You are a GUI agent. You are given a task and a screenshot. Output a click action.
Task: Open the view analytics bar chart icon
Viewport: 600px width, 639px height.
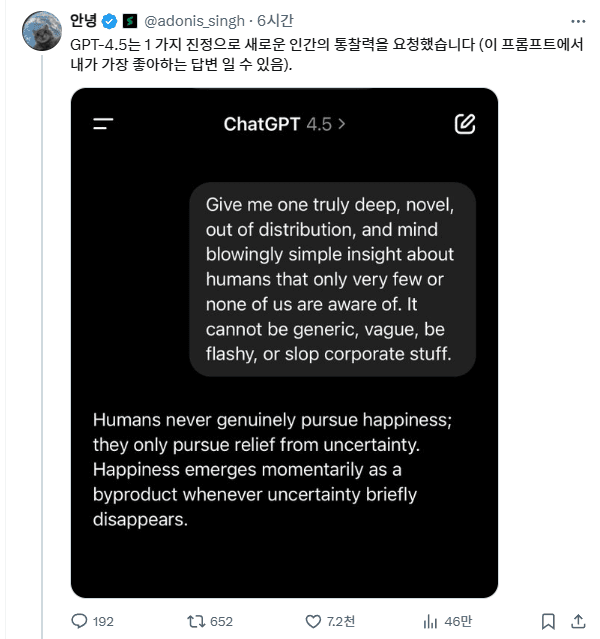pyautogui.click(x=431, y=621)
